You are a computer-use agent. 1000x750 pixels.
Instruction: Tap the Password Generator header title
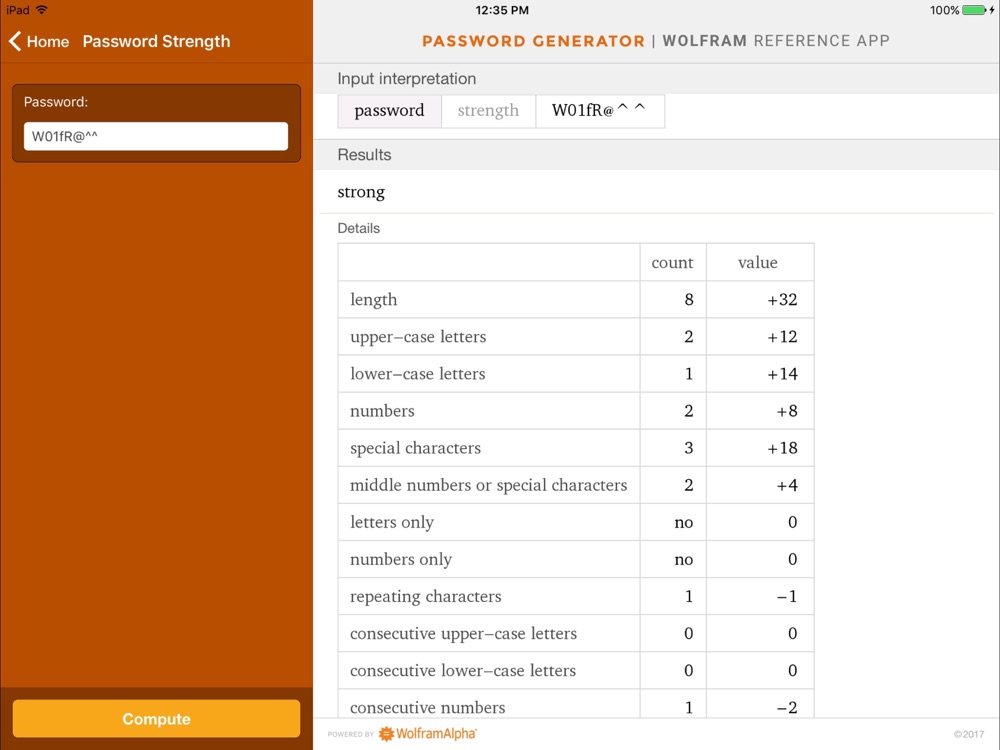coord(533,41)
